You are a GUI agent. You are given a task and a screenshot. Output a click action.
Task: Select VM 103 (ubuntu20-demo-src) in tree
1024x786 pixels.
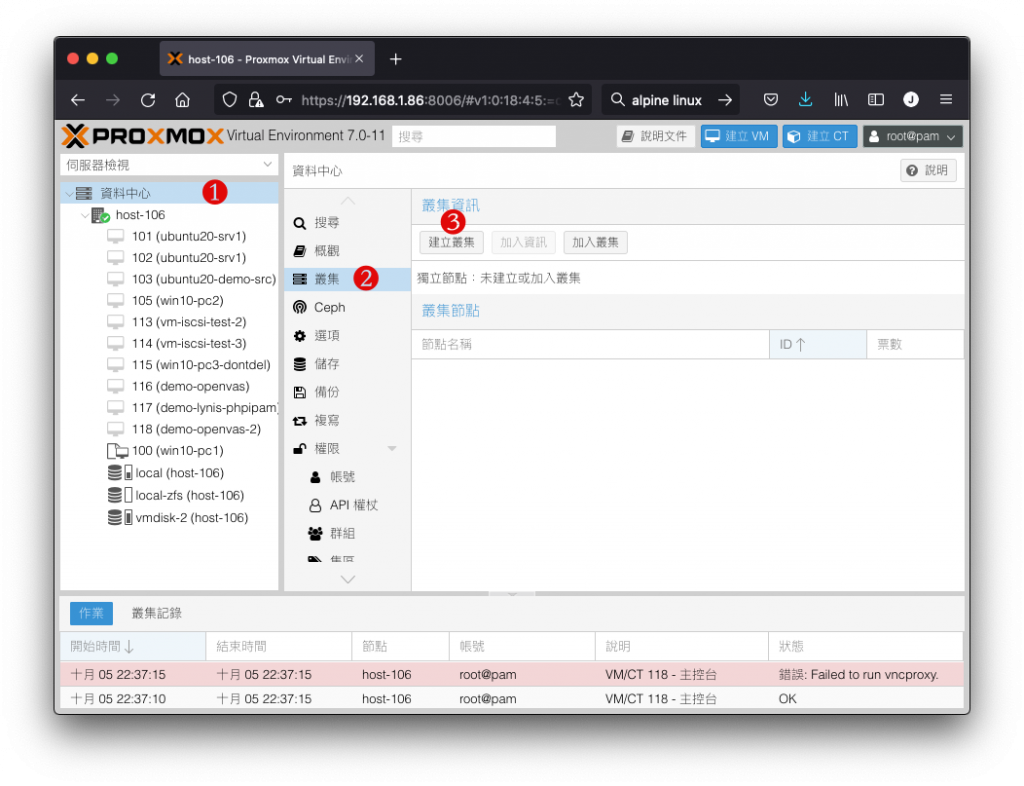[x=170, y=279]
